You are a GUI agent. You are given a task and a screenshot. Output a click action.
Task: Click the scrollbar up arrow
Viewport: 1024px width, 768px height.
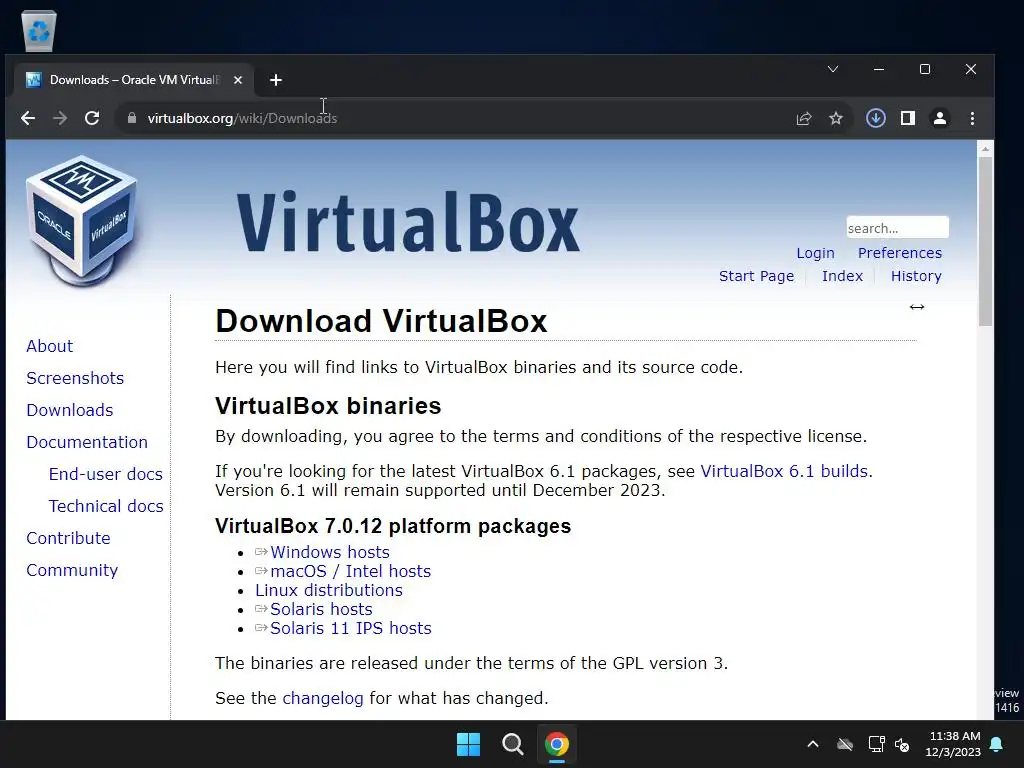(985, 149)
